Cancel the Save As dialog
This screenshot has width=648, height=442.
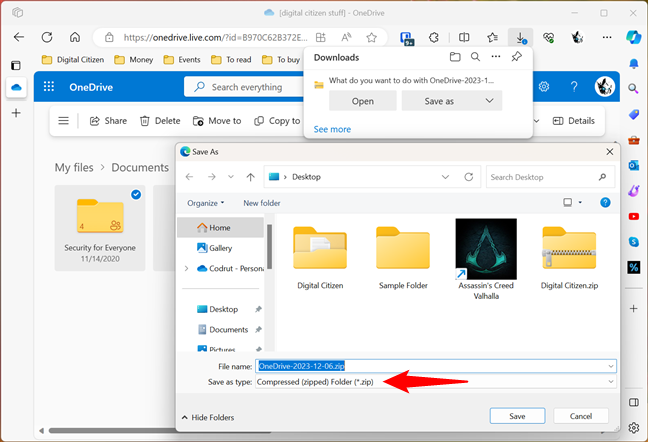pos(581,416)
